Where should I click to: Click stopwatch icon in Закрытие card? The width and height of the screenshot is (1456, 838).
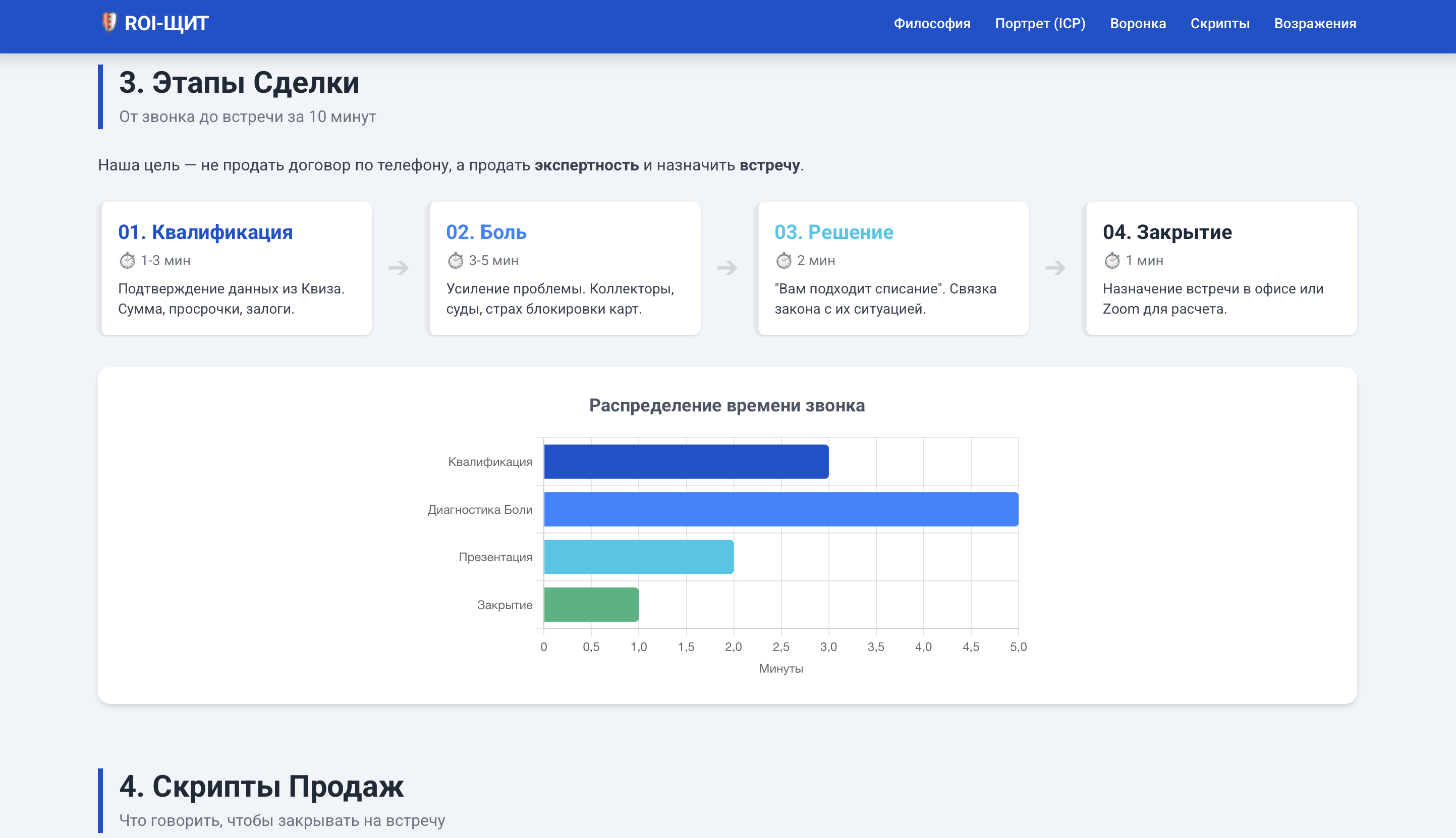point(1112,261)
